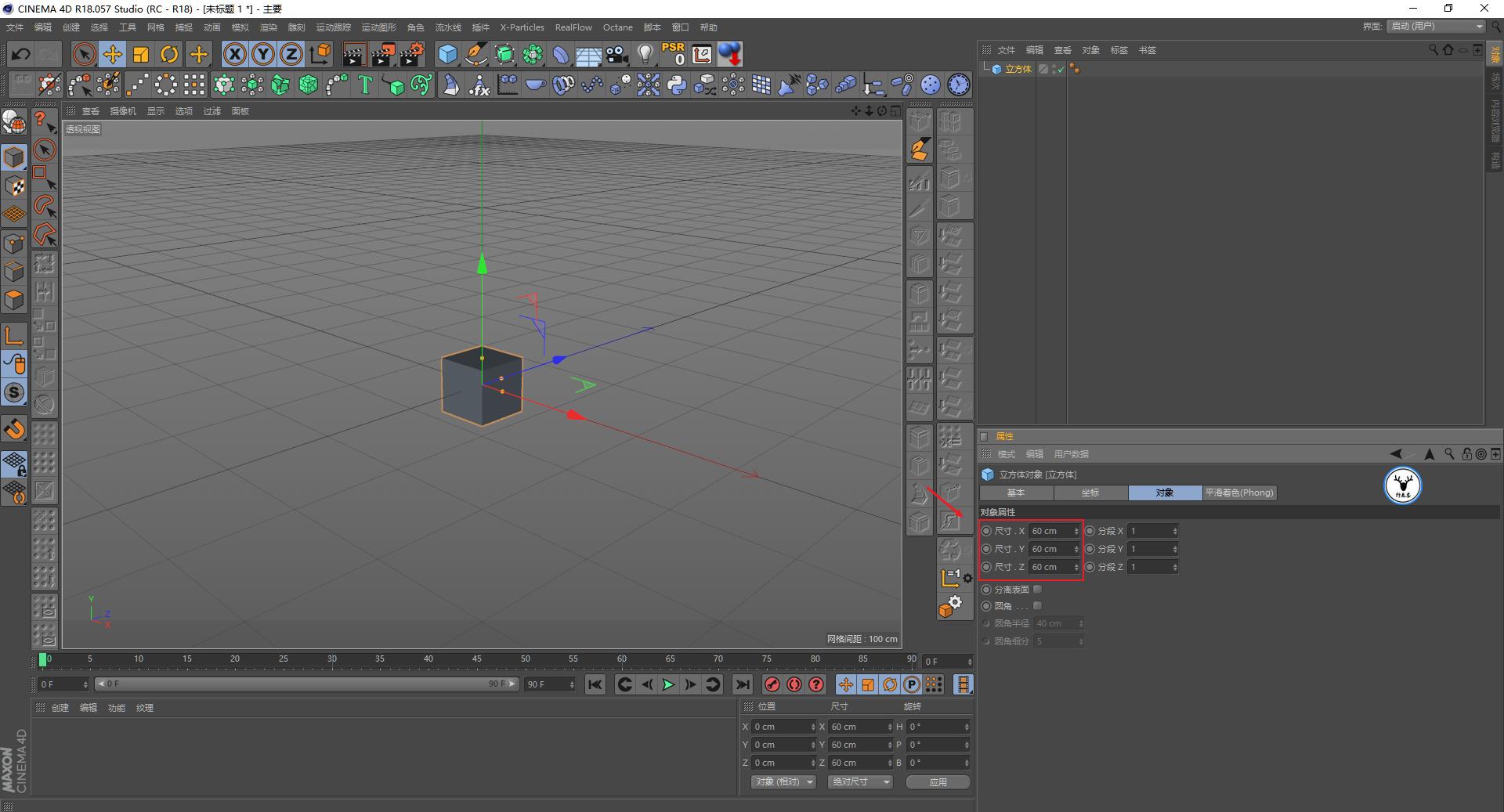Select the Rotate tool icon
Viewport: 1504px width, 812px height.
pos(169,54)
